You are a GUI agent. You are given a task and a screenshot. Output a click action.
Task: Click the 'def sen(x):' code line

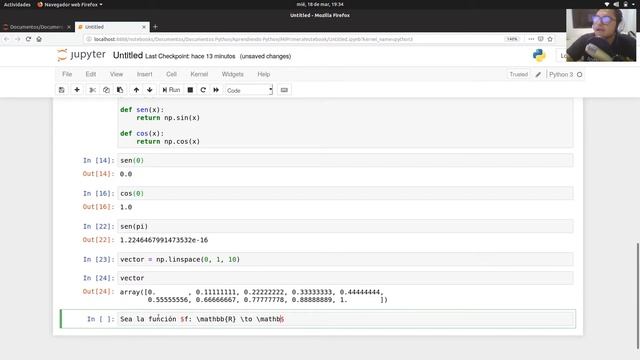point(142,110)
